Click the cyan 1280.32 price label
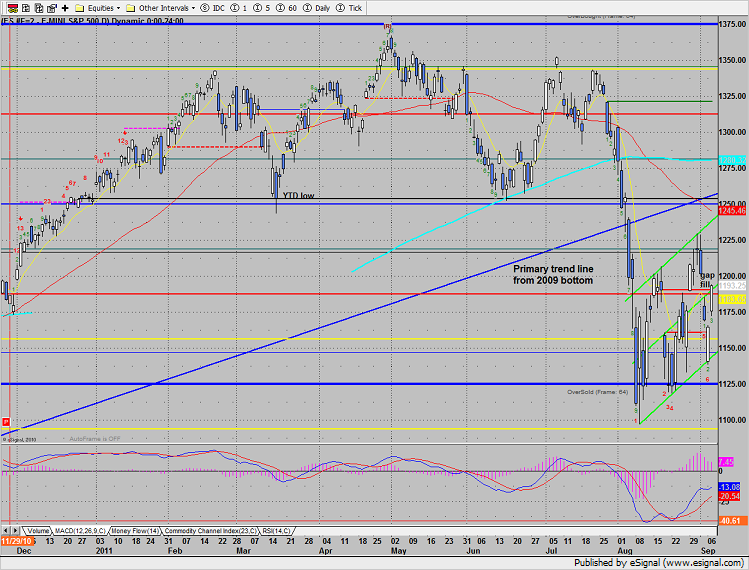This screenshot has width=749, height=570. (x=732, y=161)
